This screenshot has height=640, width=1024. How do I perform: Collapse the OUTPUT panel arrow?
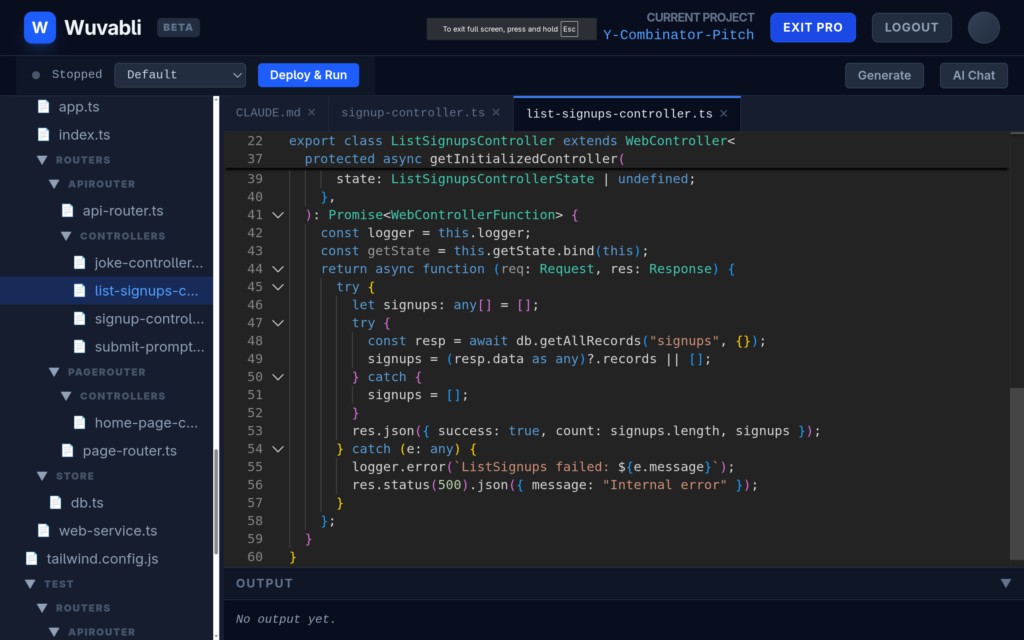(1006, 583)
